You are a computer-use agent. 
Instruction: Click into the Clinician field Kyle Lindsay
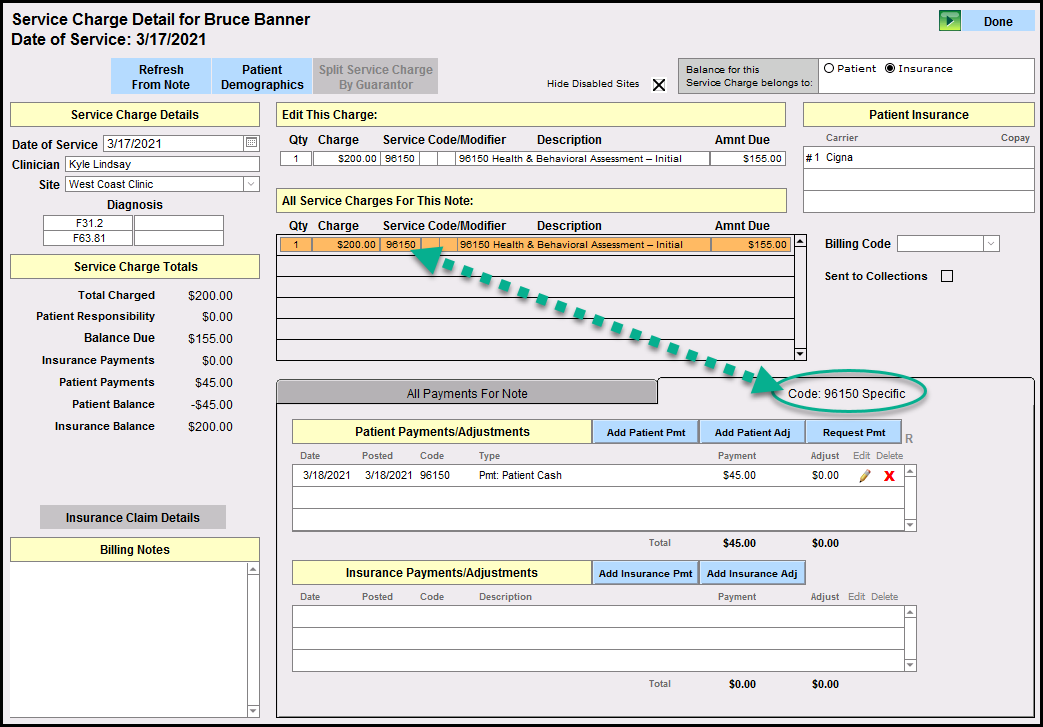tap(161, 164)
